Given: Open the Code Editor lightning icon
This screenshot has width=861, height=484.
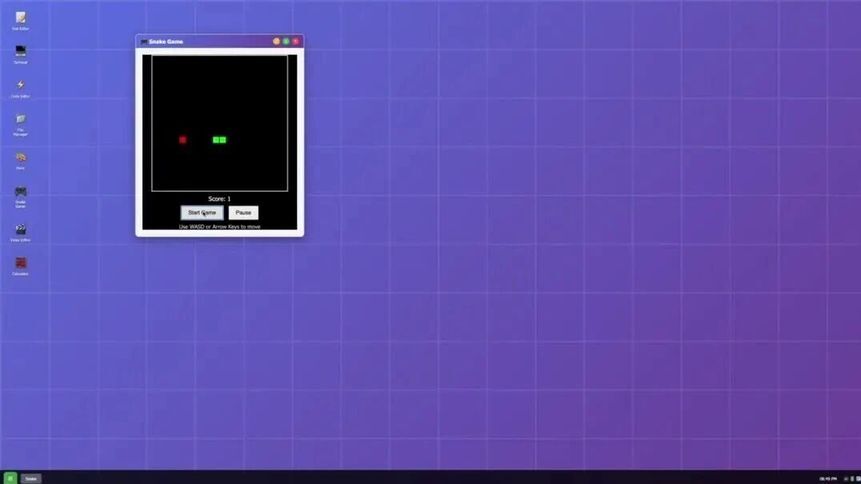Looking at the screenshot, I should click(x=20, y=88).
